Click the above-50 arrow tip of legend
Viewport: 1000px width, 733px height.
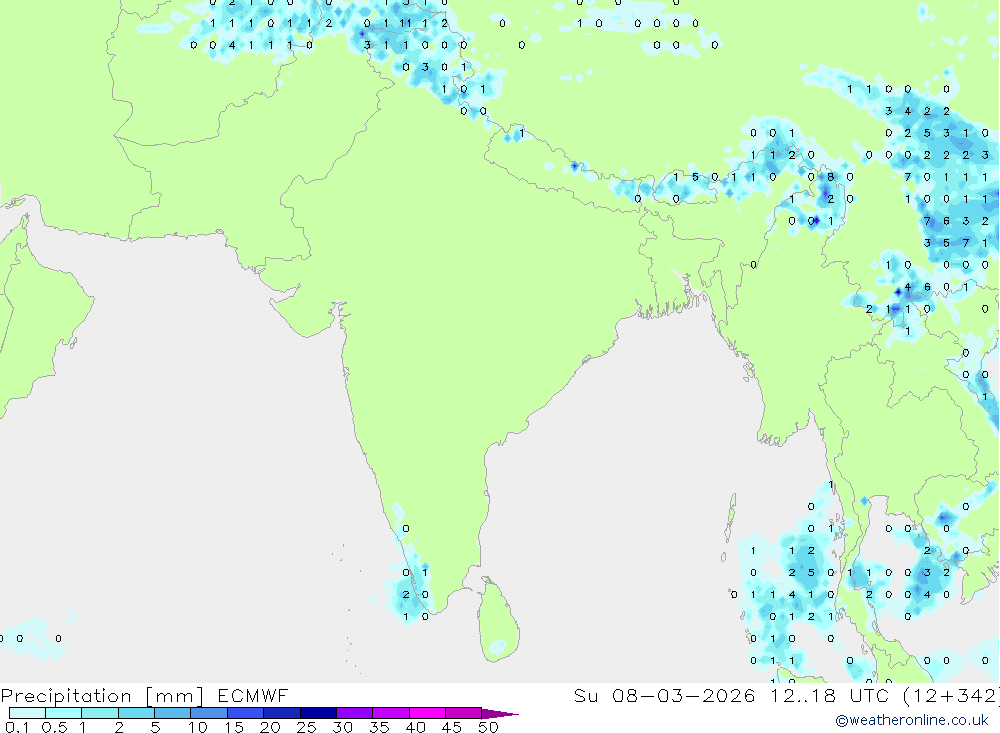[501, 713]
